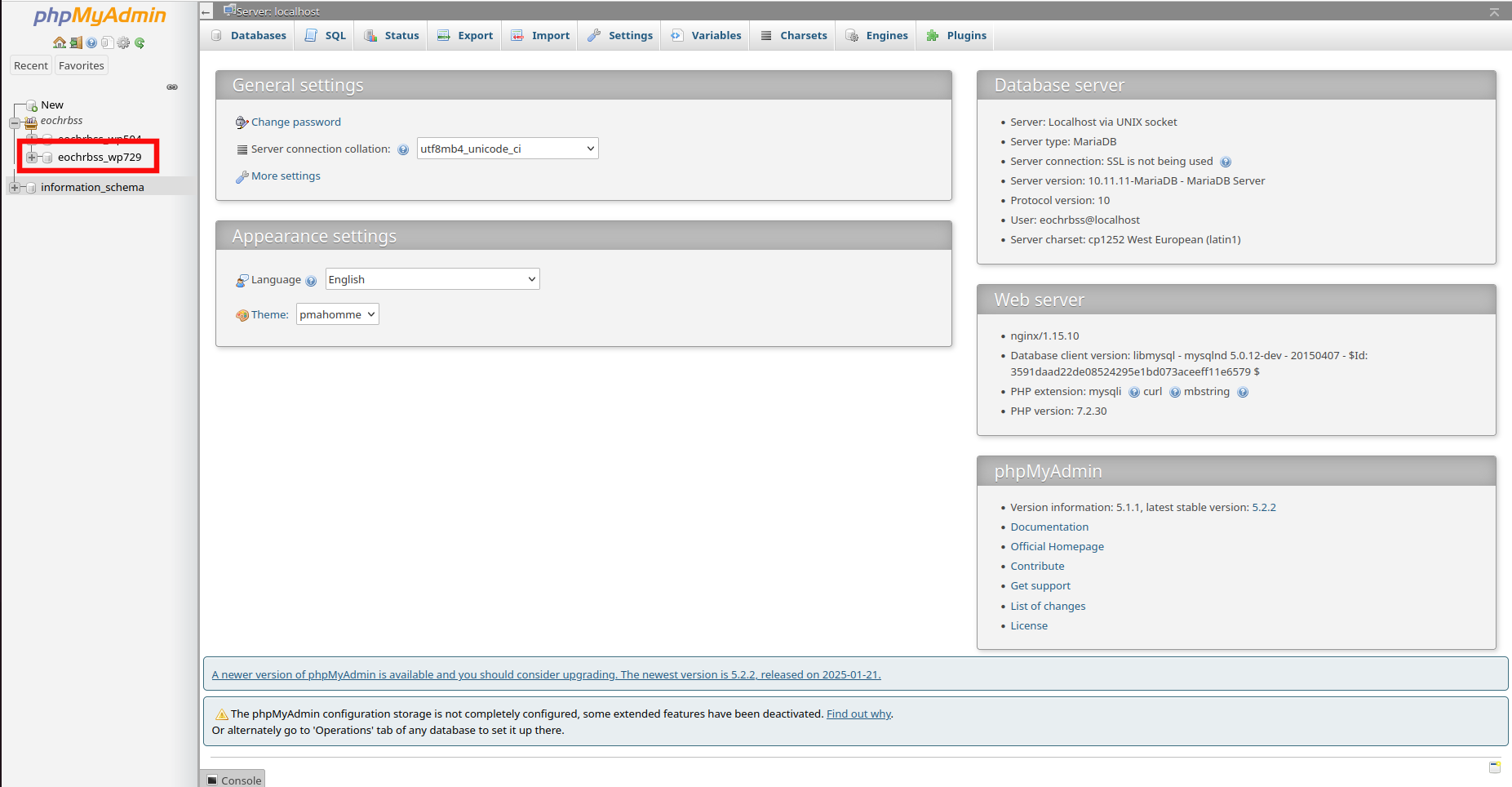Click the Log out door icon
The image size is (1512, 787).
point(76,42)
